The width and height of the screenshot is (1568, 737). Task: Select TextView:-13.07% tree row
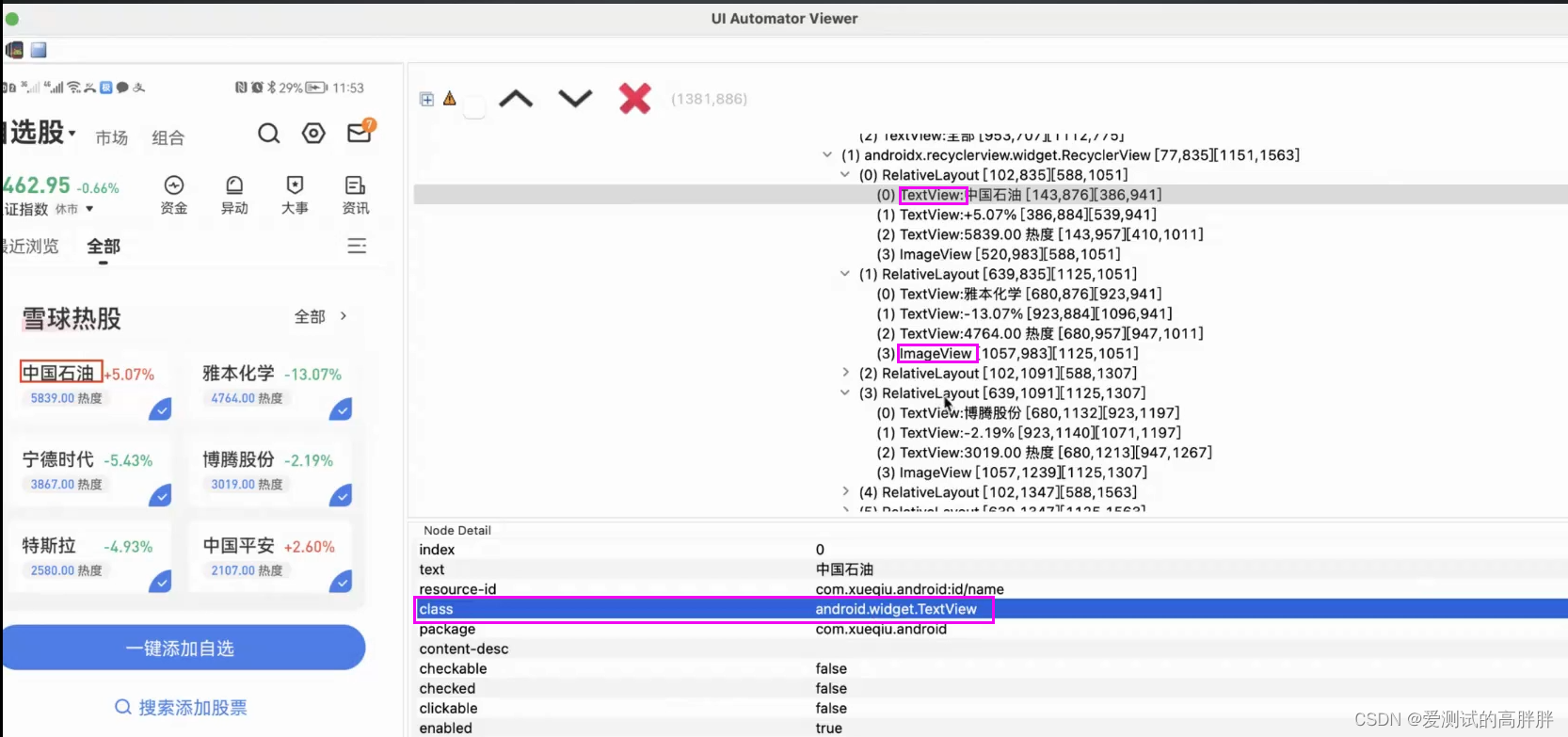tap(1024, 313)
